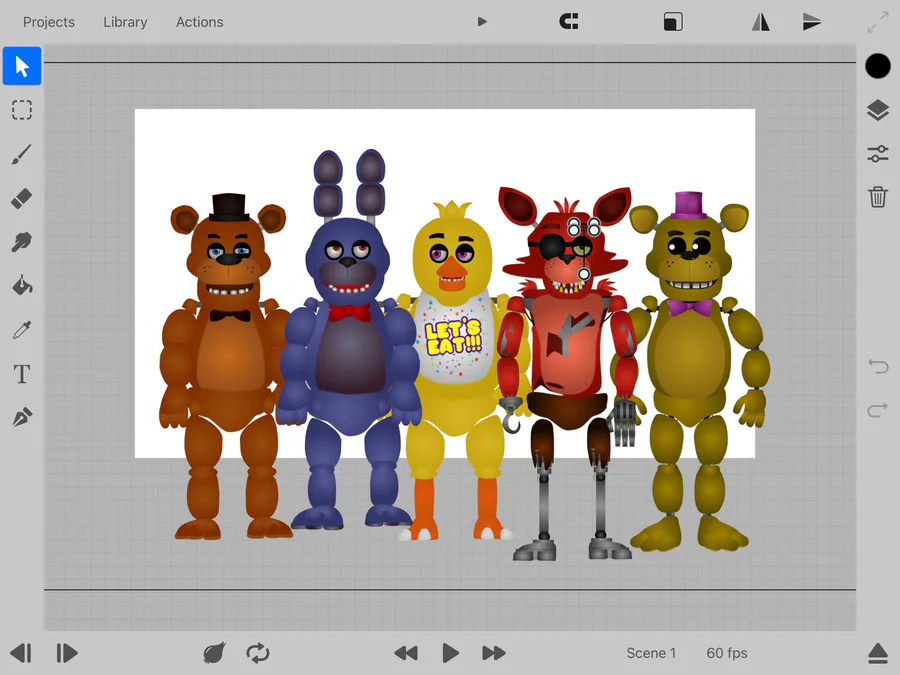The height and width of the screenshot is (675, 900).
Task: Toggle onion skinning
Action: [214, 653]
